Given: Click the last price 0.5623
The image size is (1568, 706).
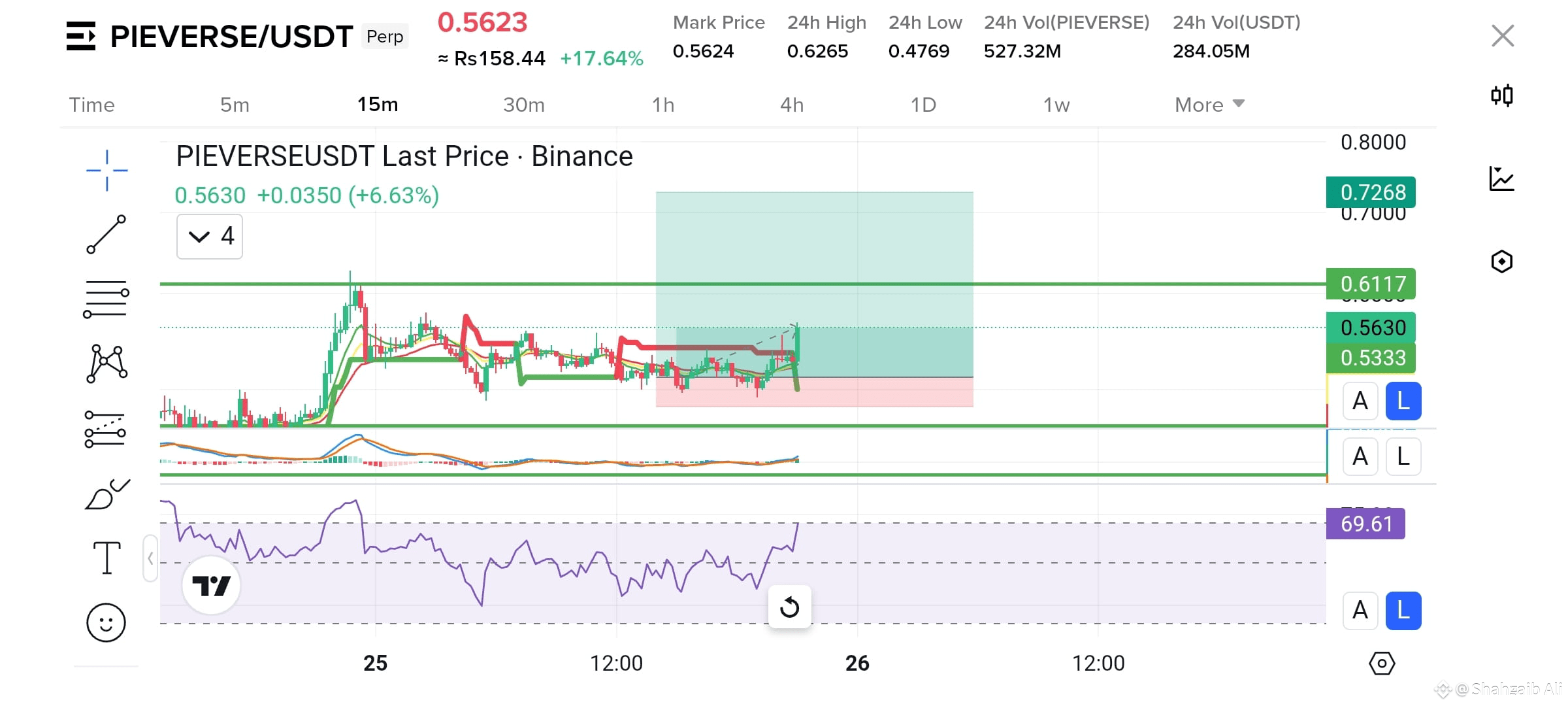Looking at the screenshot, I should pos(482,22).
